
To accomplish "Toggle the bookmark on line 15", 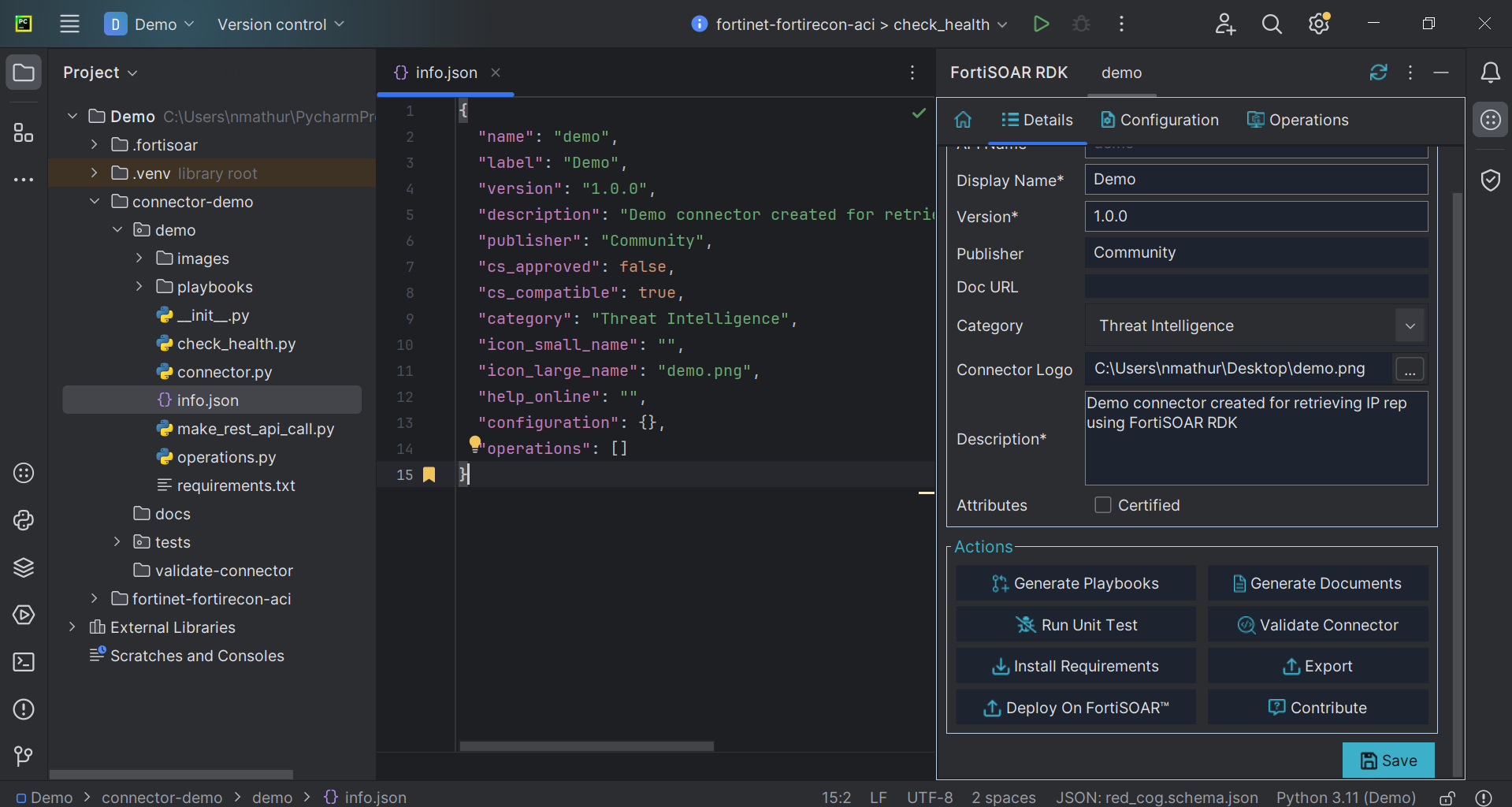I will (429, 474).
